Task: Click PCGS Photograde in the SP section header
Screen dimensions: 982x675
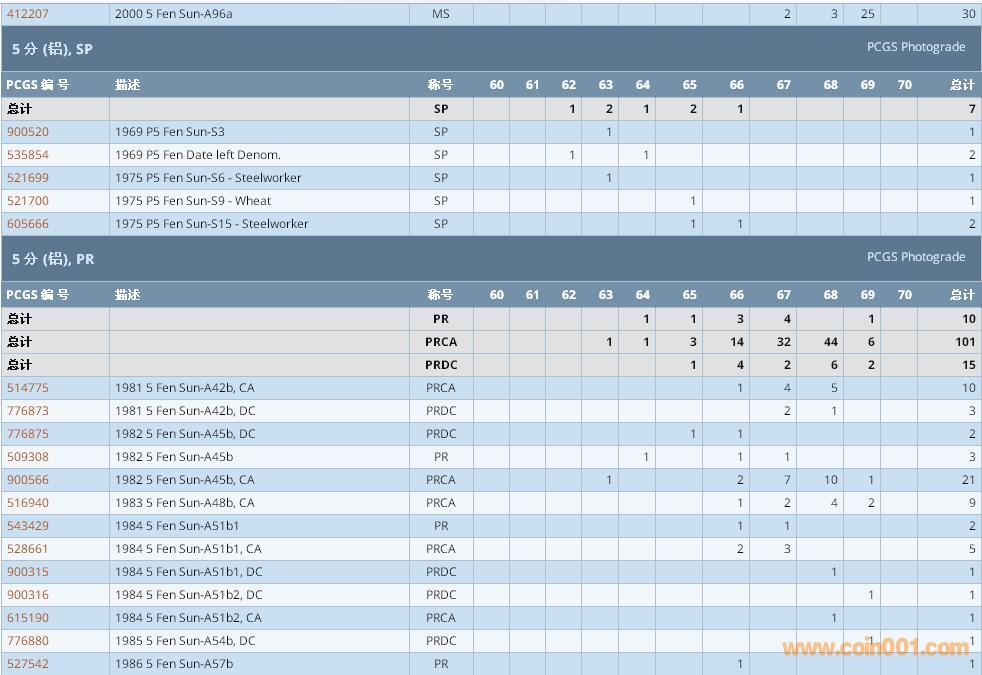Action: [x=915, y=47]
